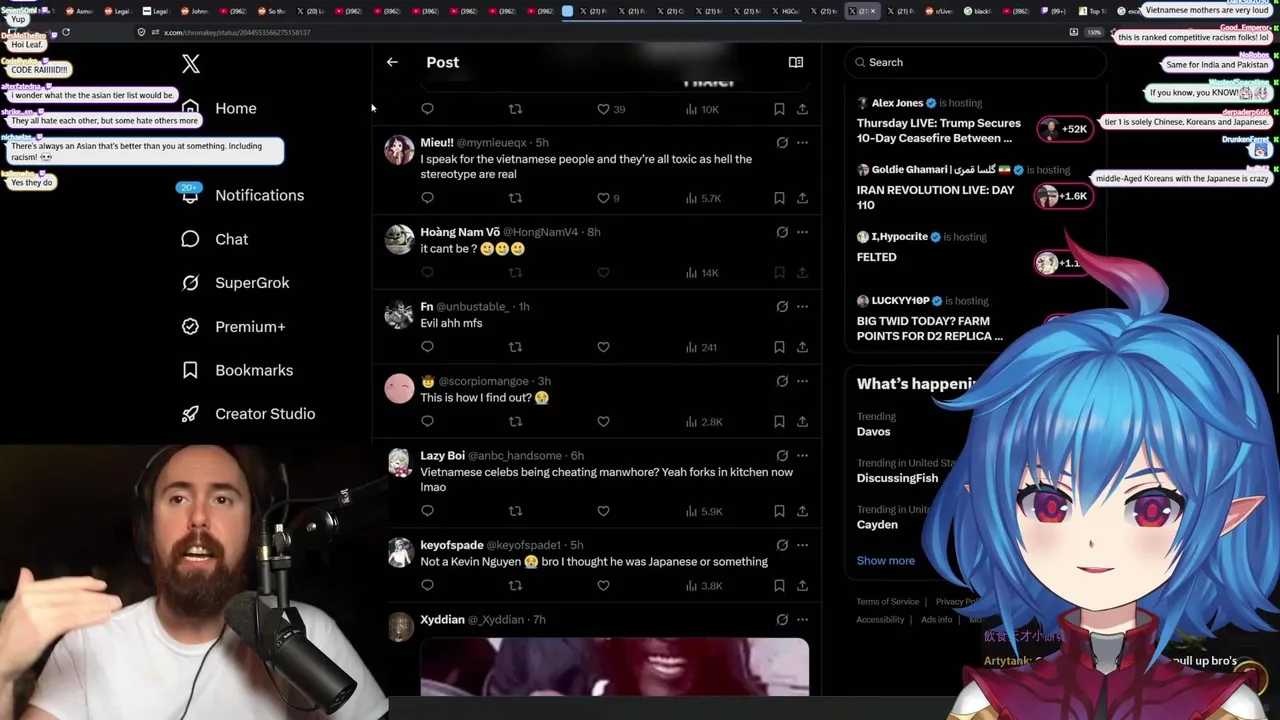Open reading view icon beside Post header

tap(796, 62)
